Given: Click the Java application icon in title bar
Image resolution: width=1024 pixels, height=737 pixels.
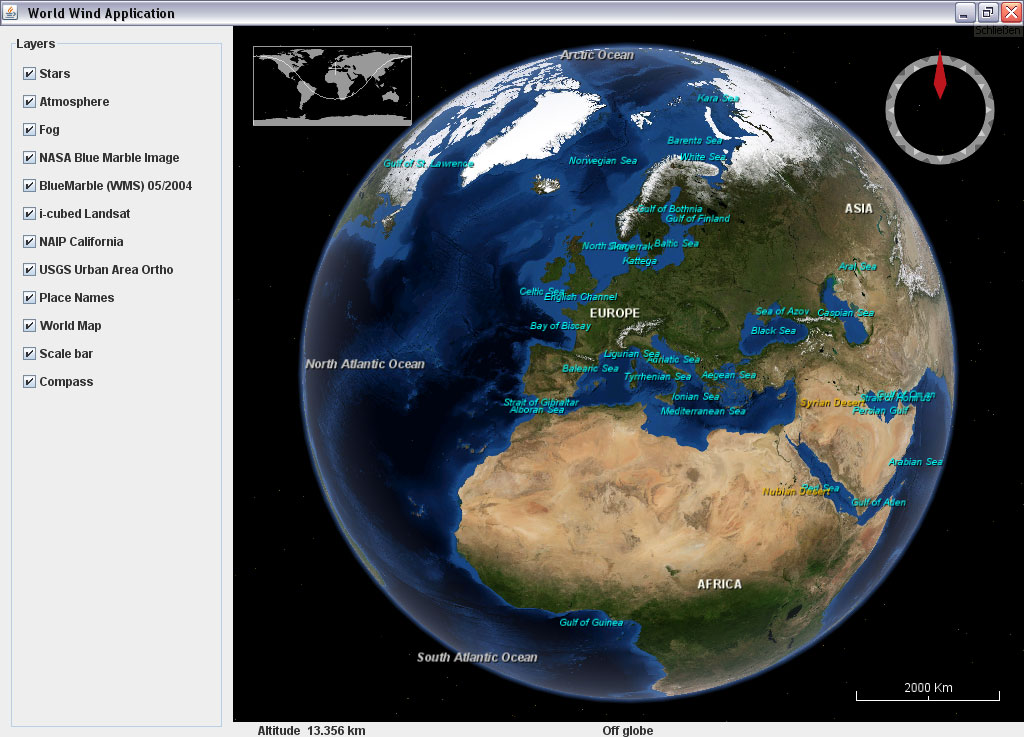Looking at the screenshot, I should (x=10, y=12).
